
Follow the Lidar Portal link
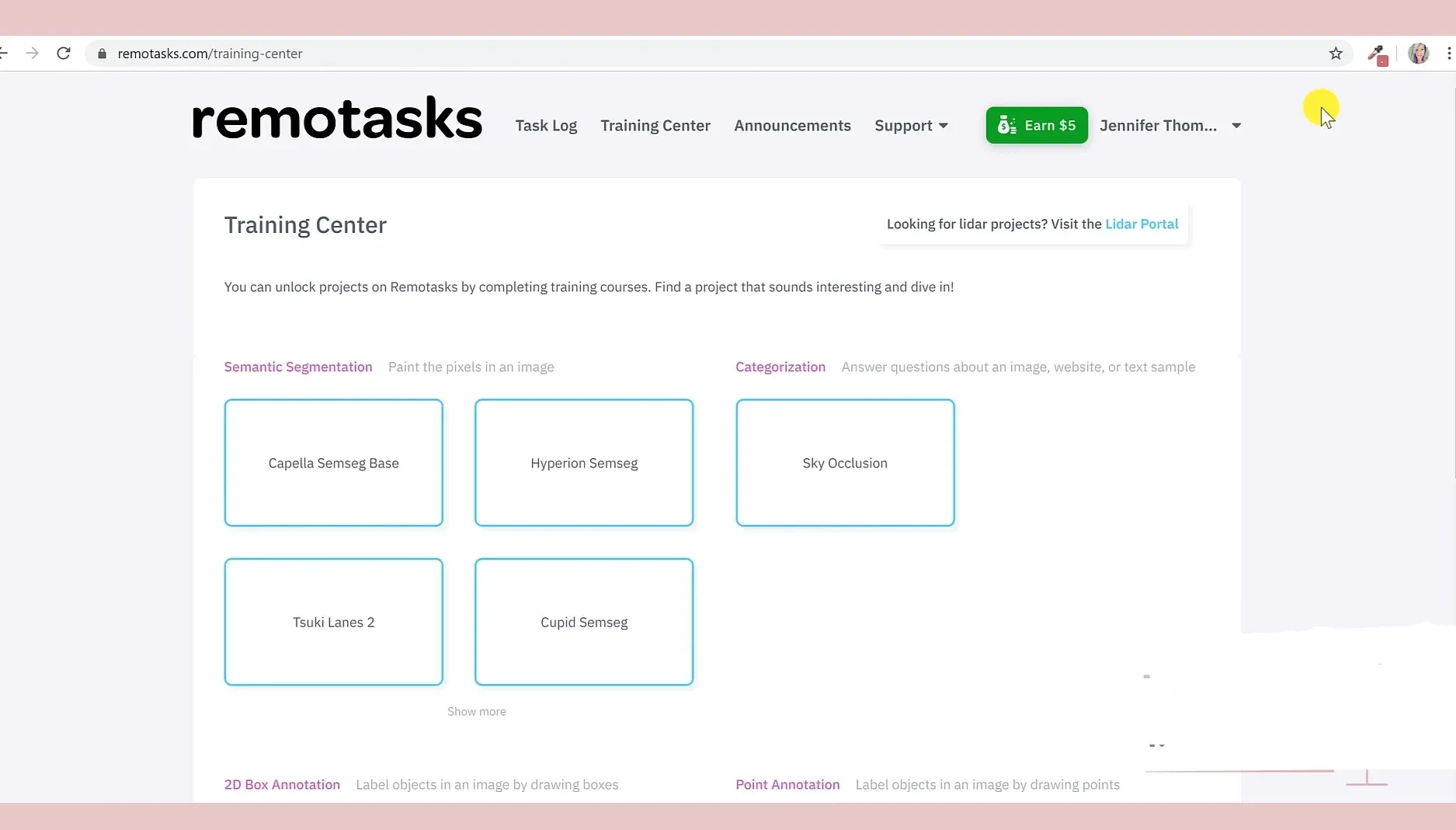tap(1142, 224)
